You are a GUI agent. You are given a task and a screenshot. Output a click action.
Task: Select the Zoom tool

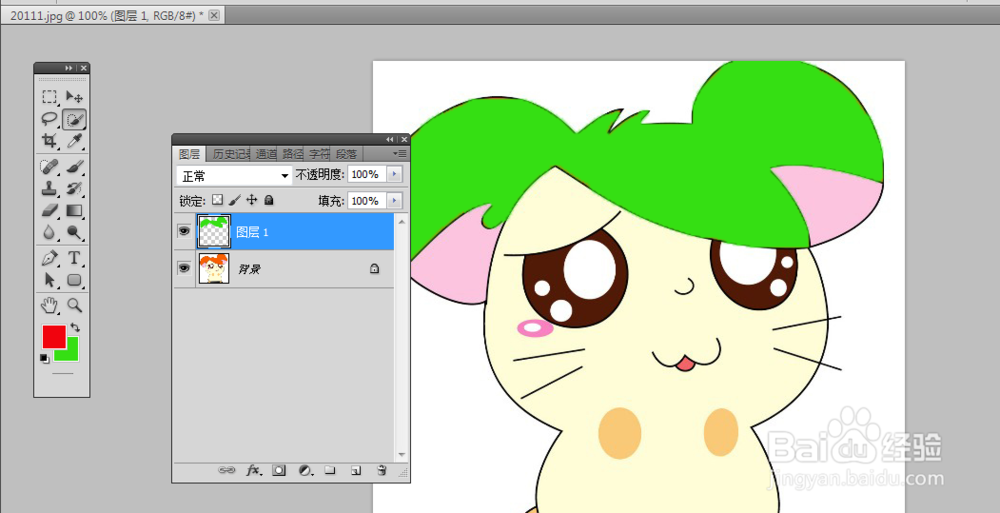coord(75,306)
